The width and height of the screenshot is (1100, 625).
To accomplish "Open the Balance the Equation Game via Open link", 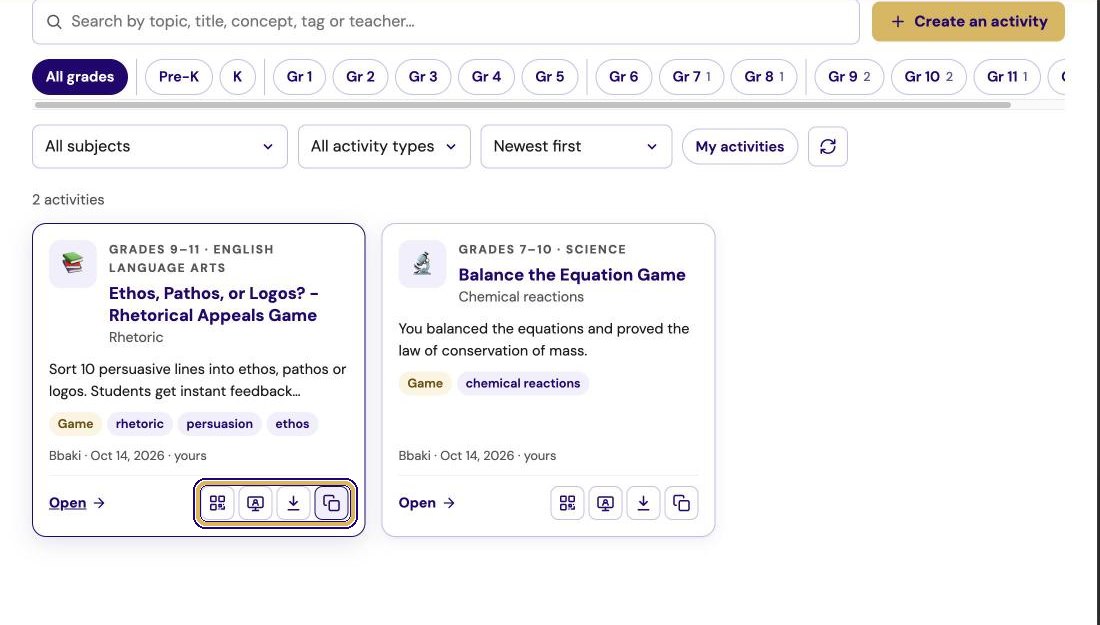I will [x=427, y=503].
